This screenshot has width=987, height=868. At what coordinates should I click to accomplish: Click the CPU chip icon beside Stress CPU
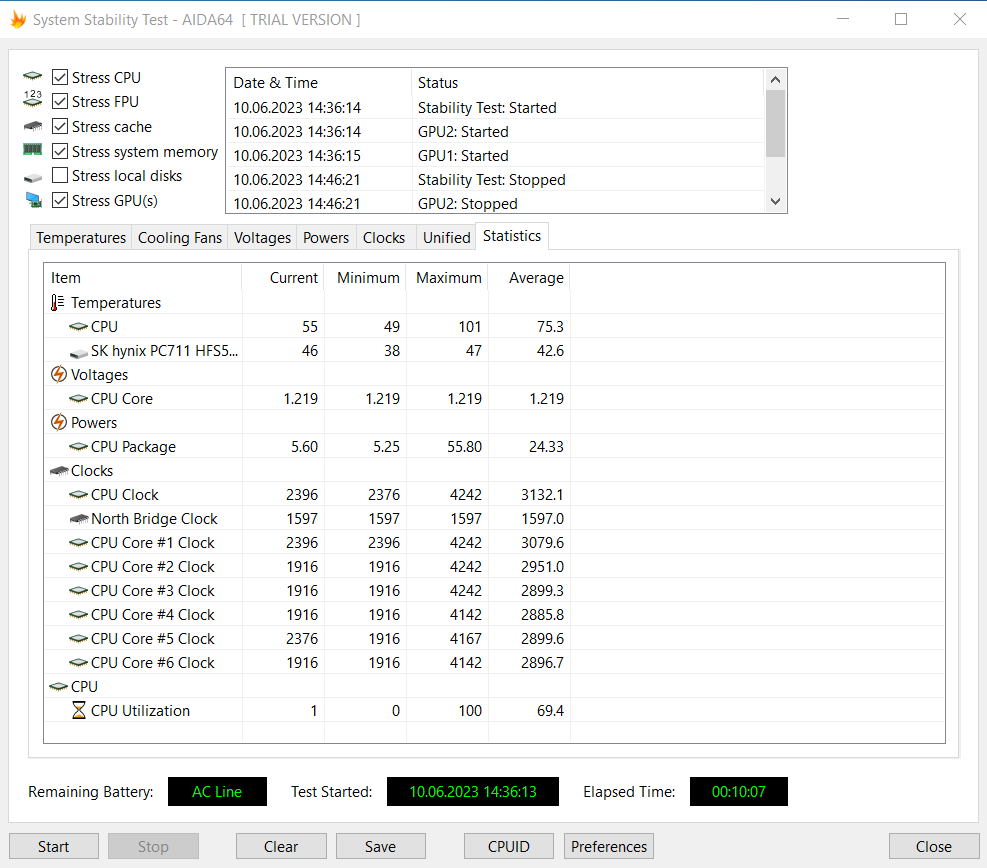point(32,77)
